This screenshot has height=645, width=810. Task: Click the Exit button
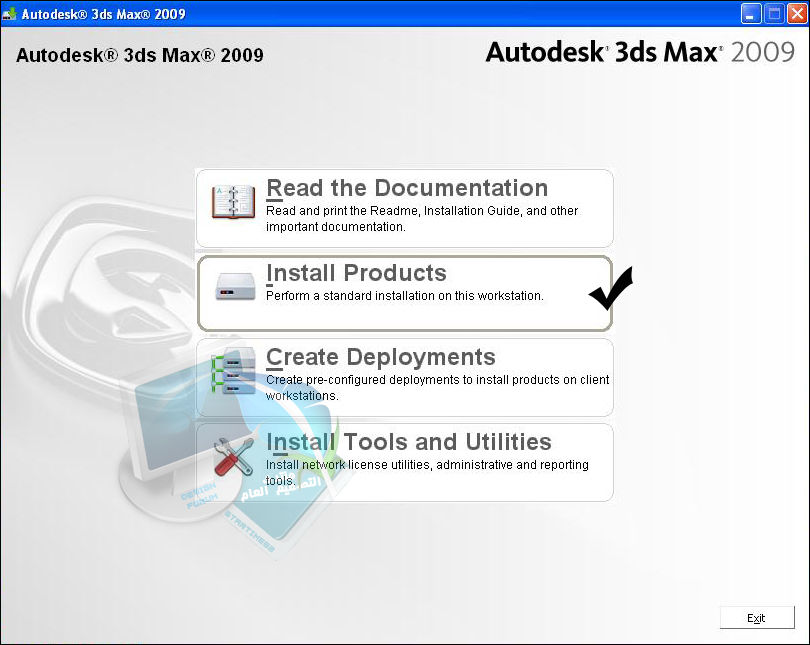757,618
